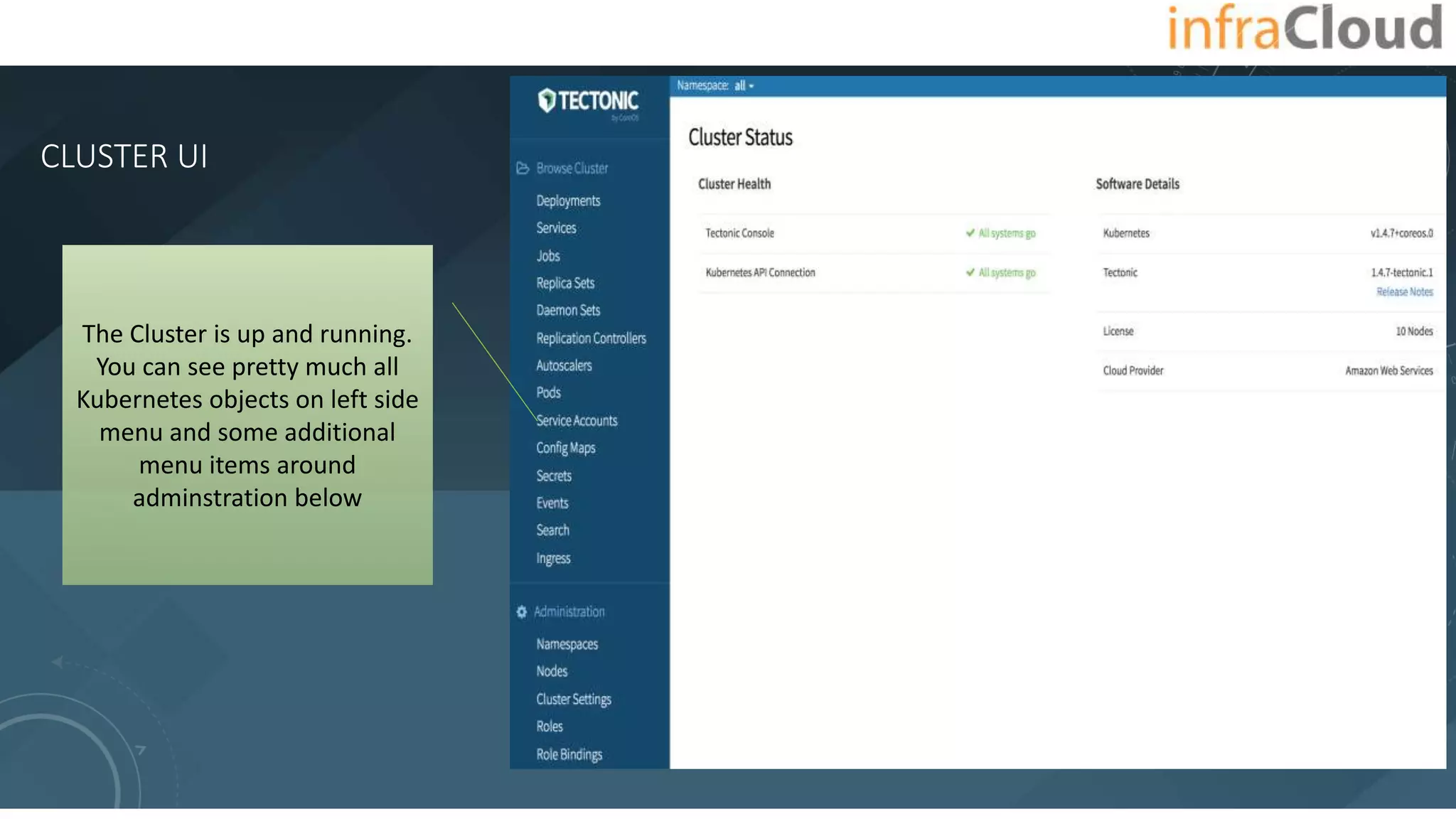Click the CLUSTER UI slide title
Image resolution: width=1456 pixels, height=819 pixels.
pyautogui.click(x=124, y=156)
